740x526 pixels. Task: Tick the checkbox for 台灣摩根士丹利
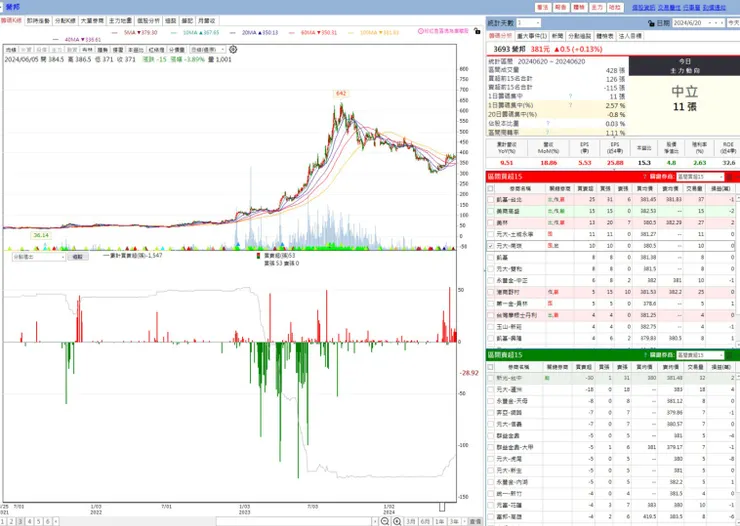point(491,315)
